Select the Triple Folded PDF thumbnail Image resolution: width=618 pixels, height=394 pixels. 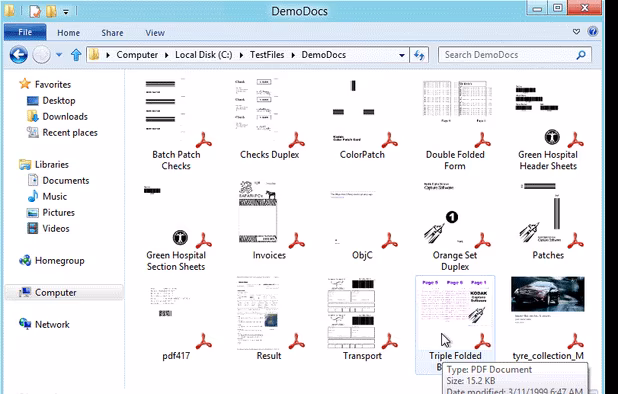pos(455,313)
